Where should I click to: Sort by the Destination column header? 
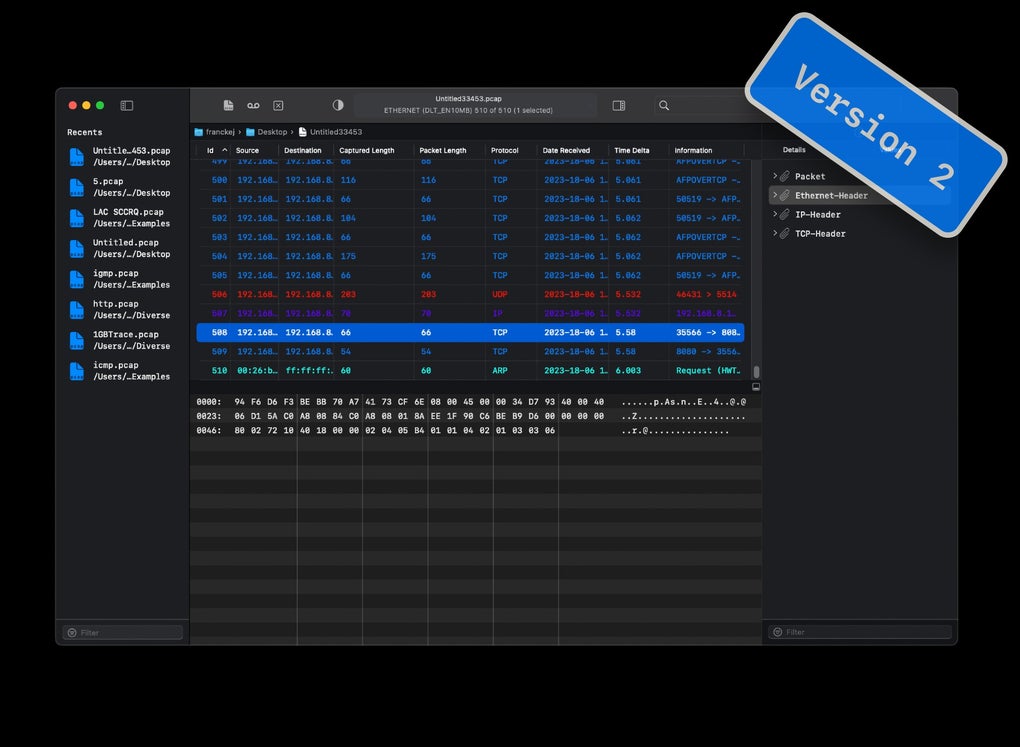(x=306, y=150)
